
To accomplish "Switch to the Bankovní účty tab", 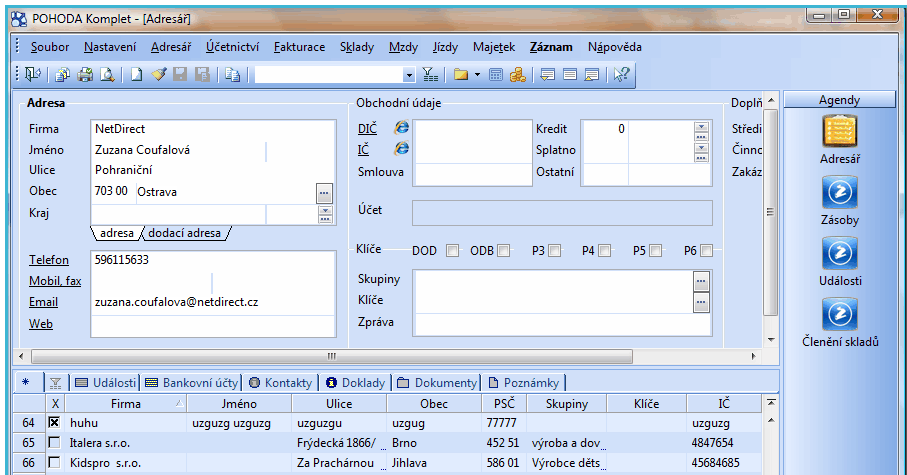I will point(192,383).
